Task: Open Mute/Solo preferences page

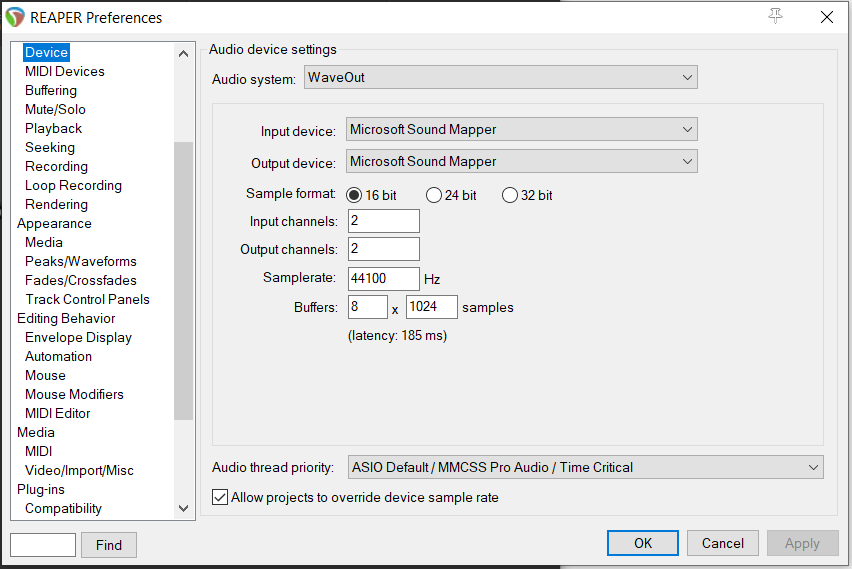Action: click(55, 109)
